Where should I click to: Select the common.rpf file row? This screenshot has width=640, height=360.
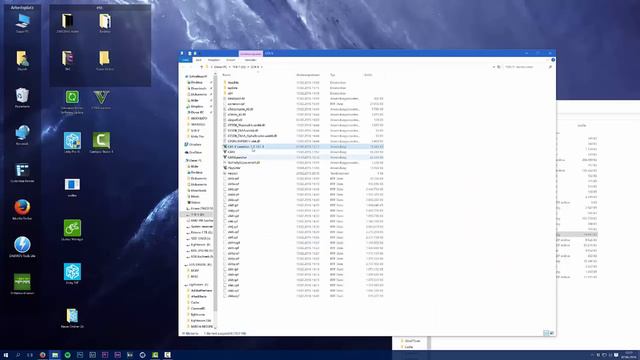pos(303,104)
